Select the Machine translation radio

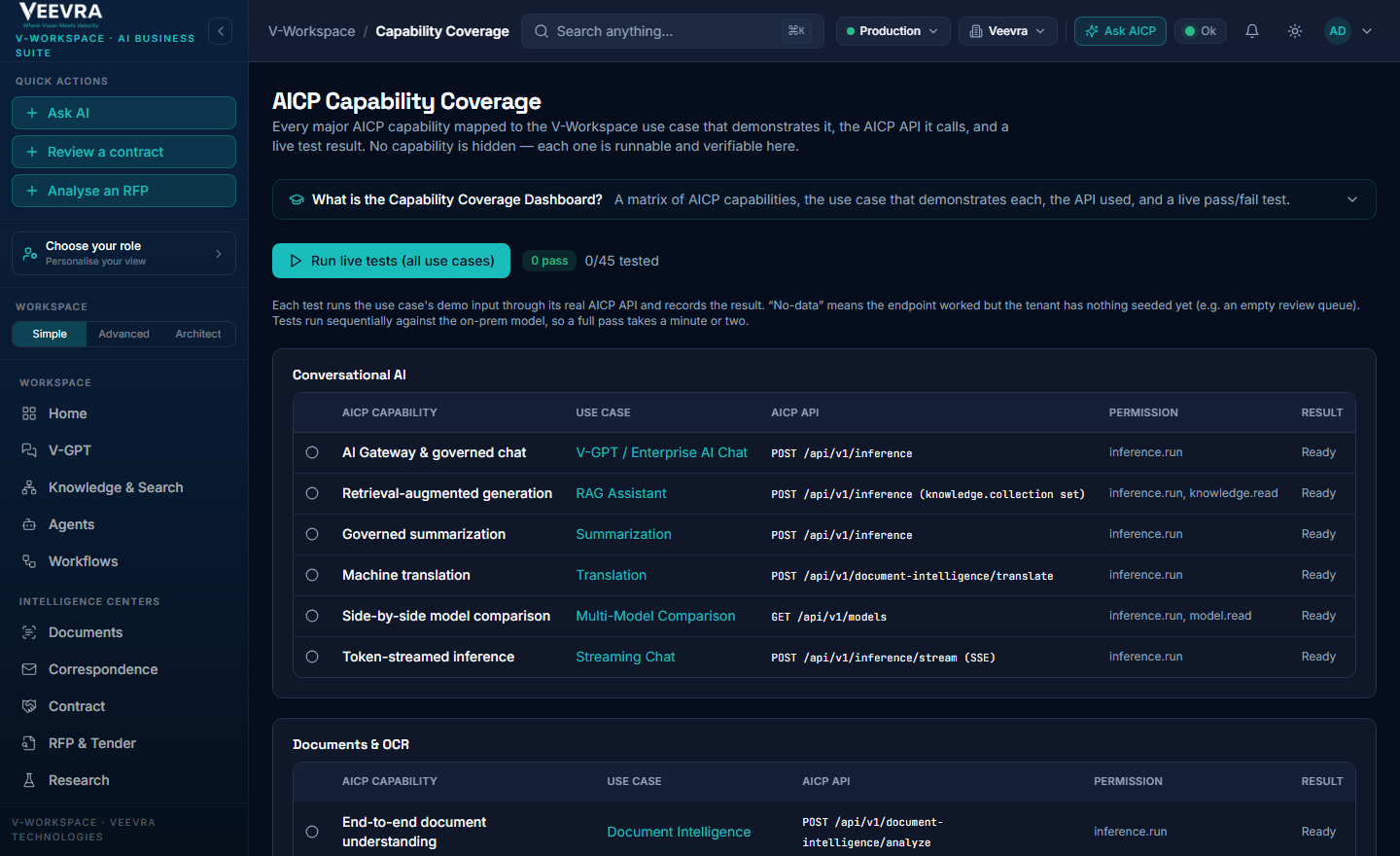pos(312,575)
